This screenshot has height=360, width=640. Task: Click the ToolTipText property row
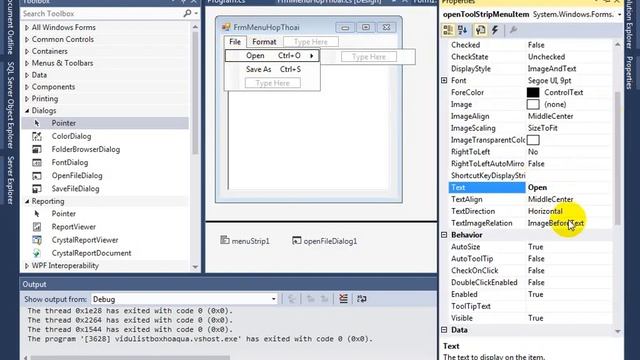pyautogui.click(x=531, y=306)
